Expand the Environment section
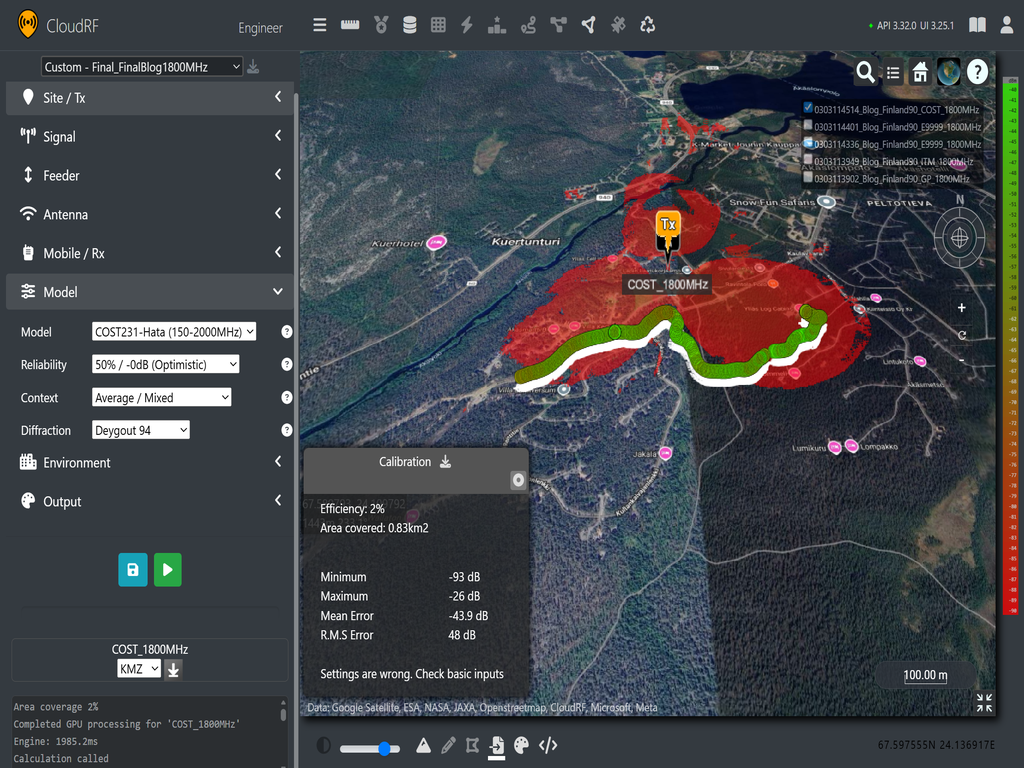1024x768 pixels. point(150,463)
